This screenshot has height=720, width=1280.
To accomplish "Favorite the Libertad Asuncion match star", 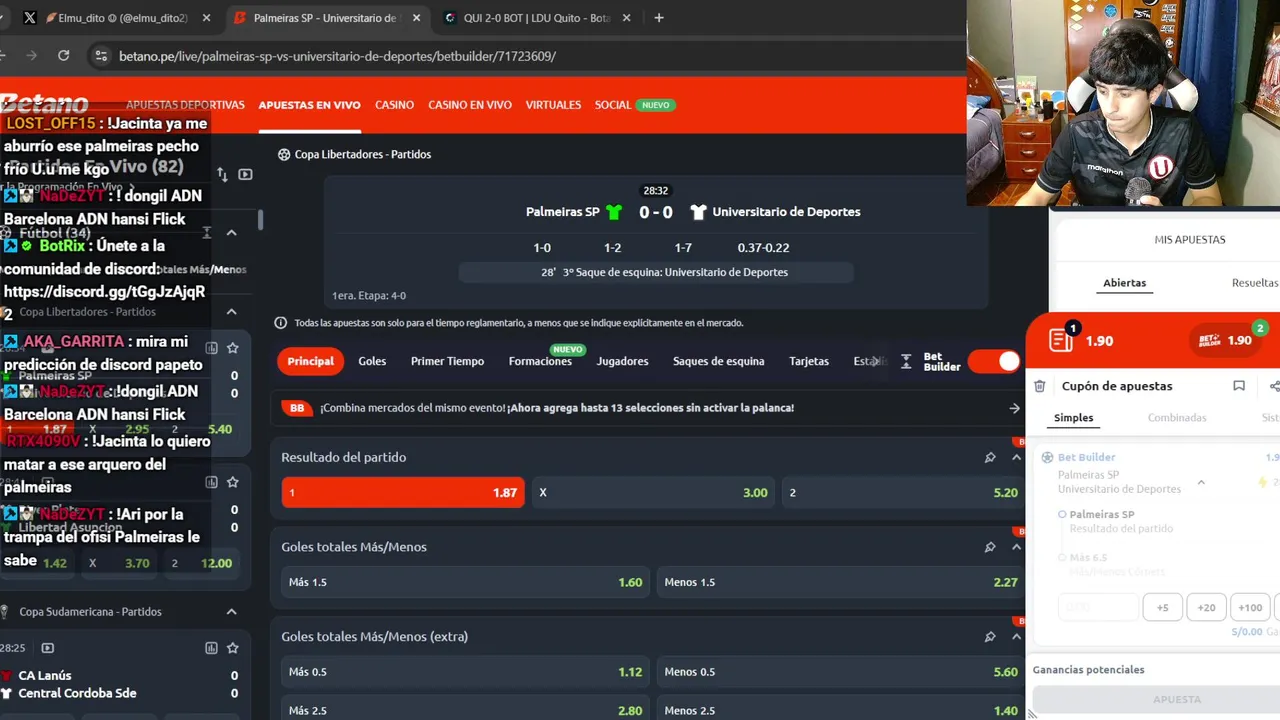I will [x=233, y=482].
